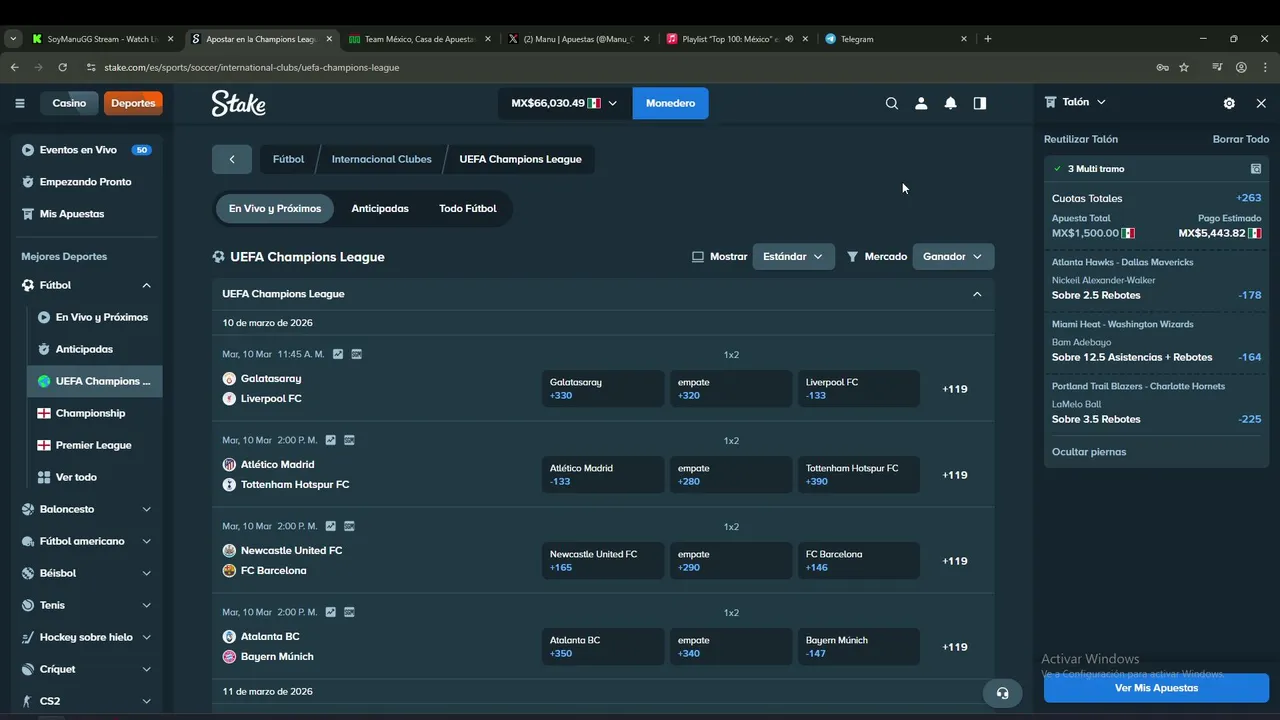Click the statistics icon for Atalanta BC match
This screenshot has height=720, width=1280.
331,612
